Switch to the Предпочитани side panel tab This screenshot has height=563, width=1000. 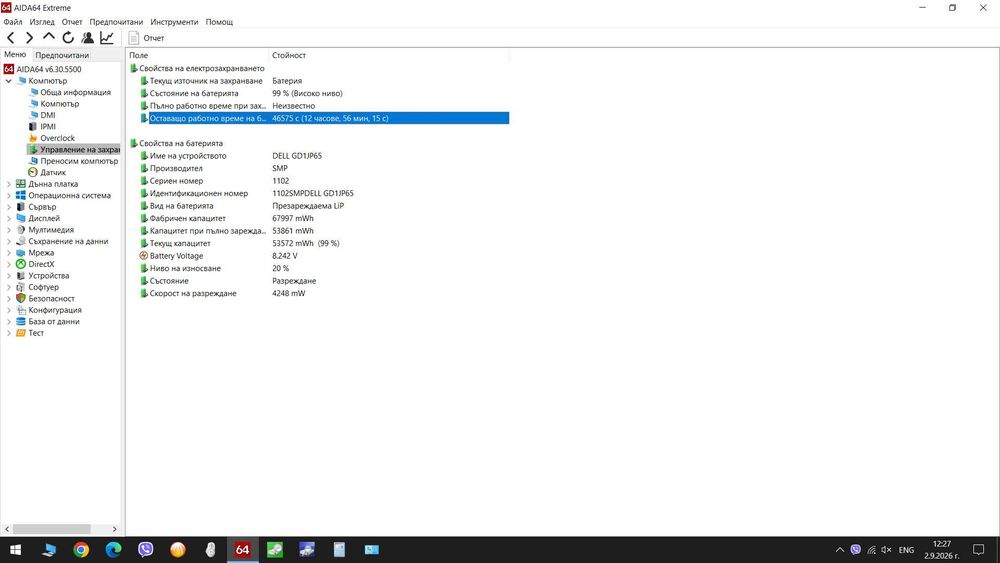pos(62,55)
